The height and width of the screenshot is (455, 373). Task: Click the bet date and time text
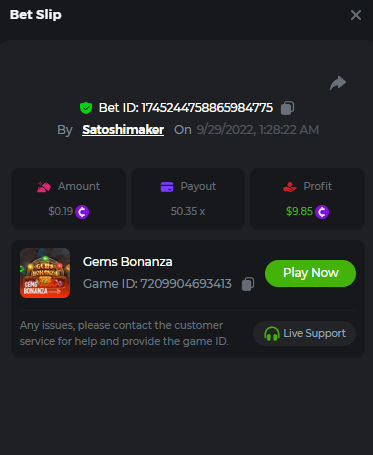[x=258, y=130]
